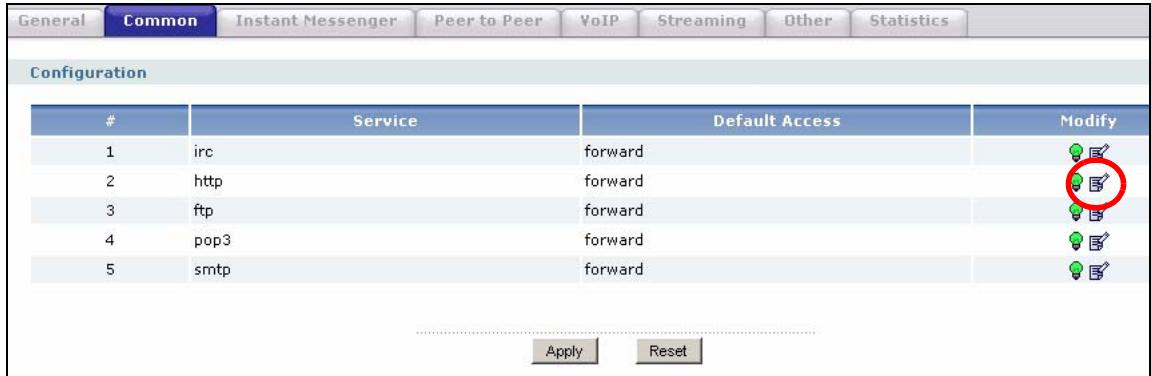Click the Default Access column header
1151x376 pixels.
[x=777, y=121]
